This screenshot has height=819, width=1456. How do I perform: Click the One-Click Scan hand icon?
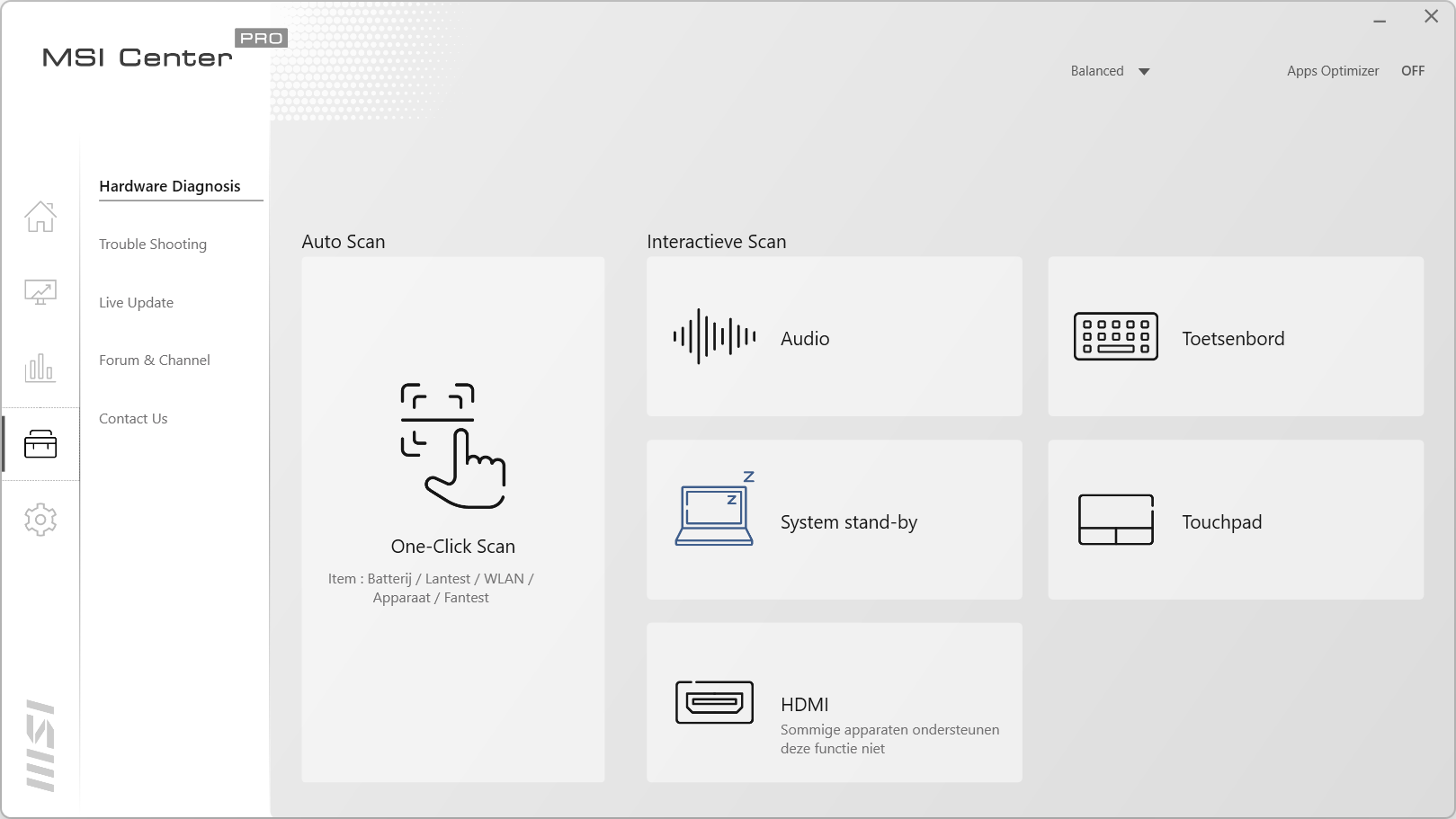tap(452, 446)
